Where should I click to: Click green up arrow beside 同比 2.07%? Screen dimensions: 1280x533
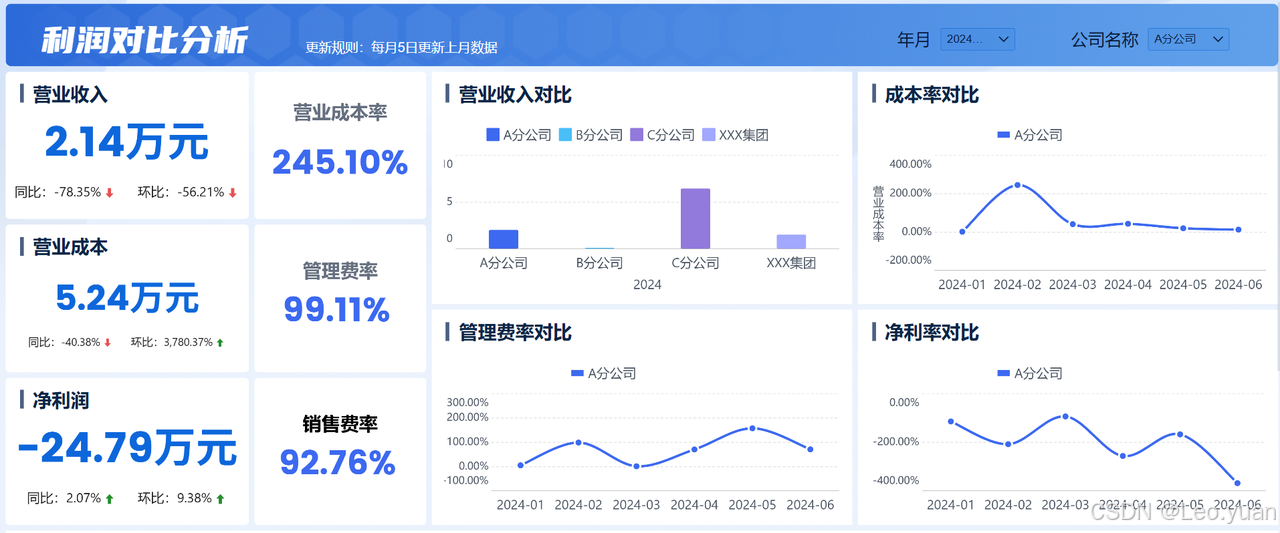pos(109,498)
